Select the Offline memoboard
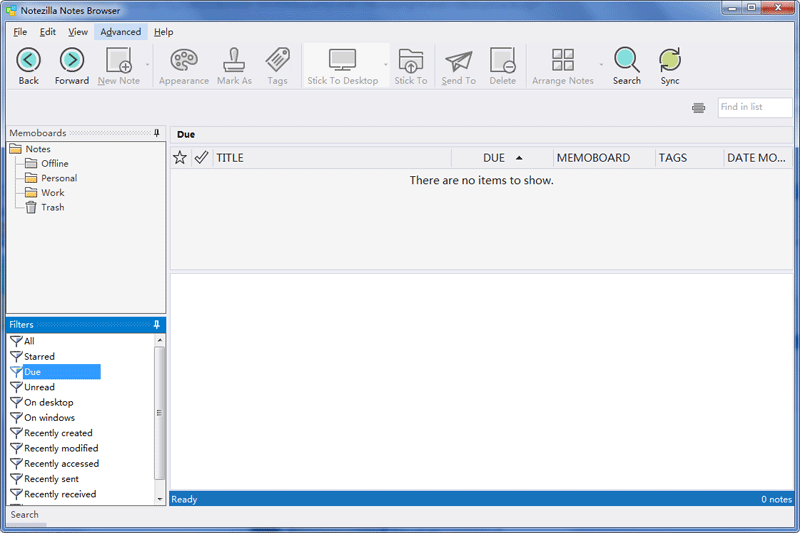Screen dimensions: 800x533 tap(55, 163)
